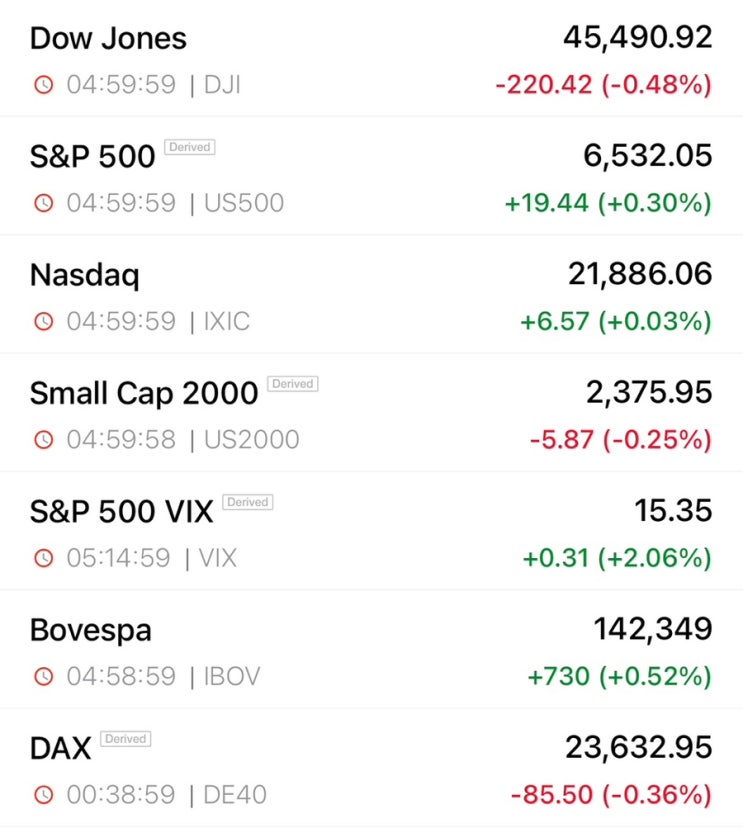Tap the red clock icon under Nasdaq
This screenshot has width=743, height=828.
(44, 321)
